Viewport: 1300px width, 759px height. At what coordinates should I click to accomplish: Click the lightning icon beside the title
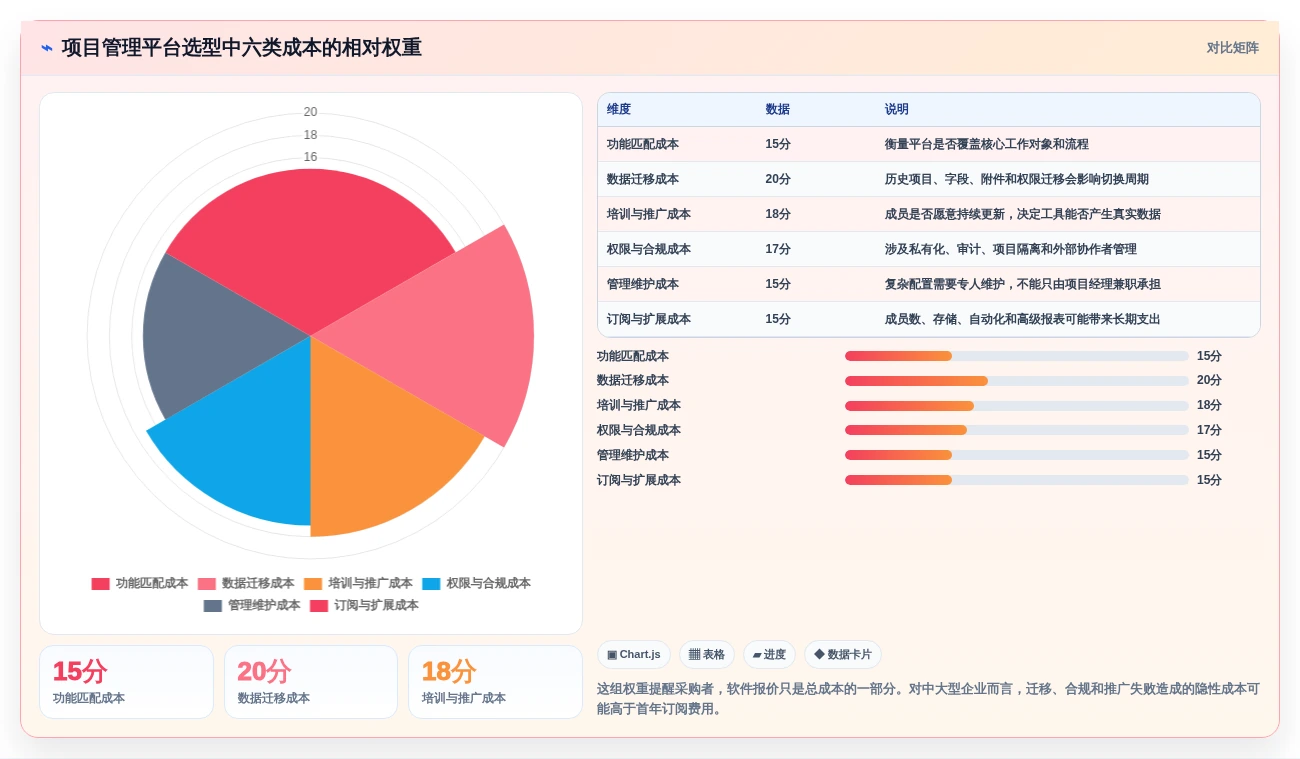47,48
